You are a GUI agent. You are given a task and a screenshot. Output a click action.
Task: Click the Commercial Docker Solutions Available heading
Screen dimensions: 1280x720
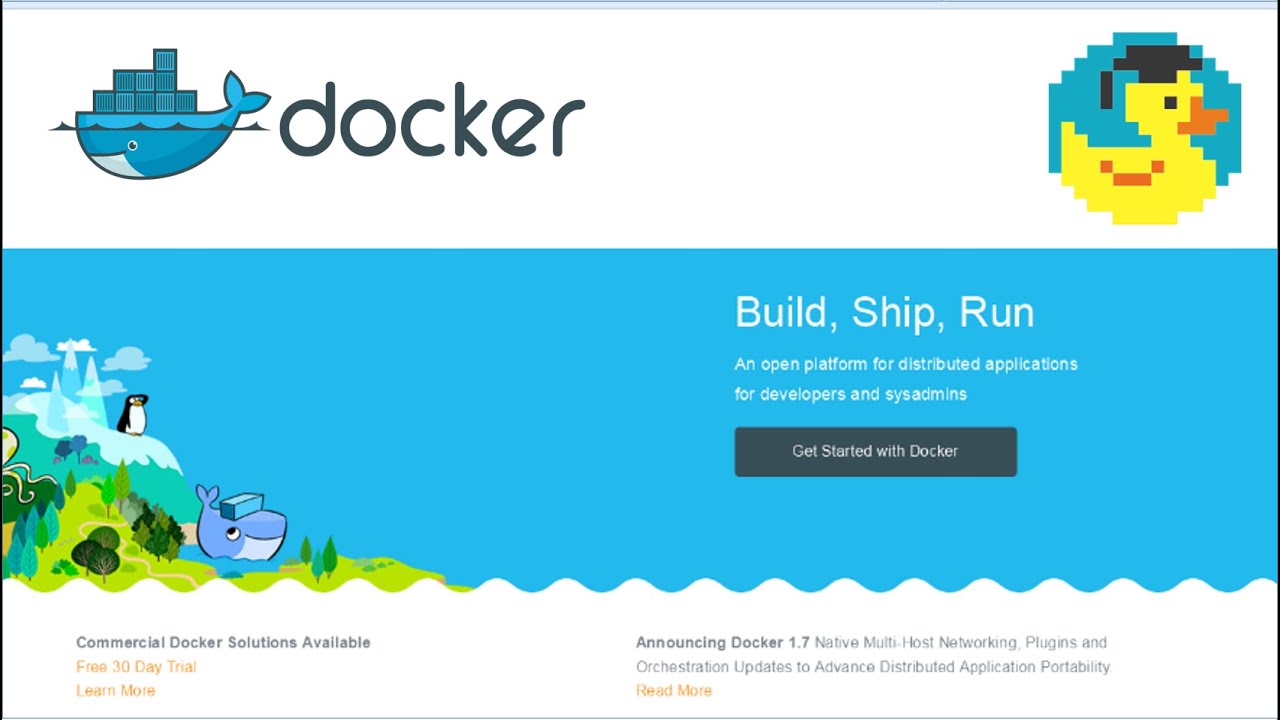coord(223,643)
